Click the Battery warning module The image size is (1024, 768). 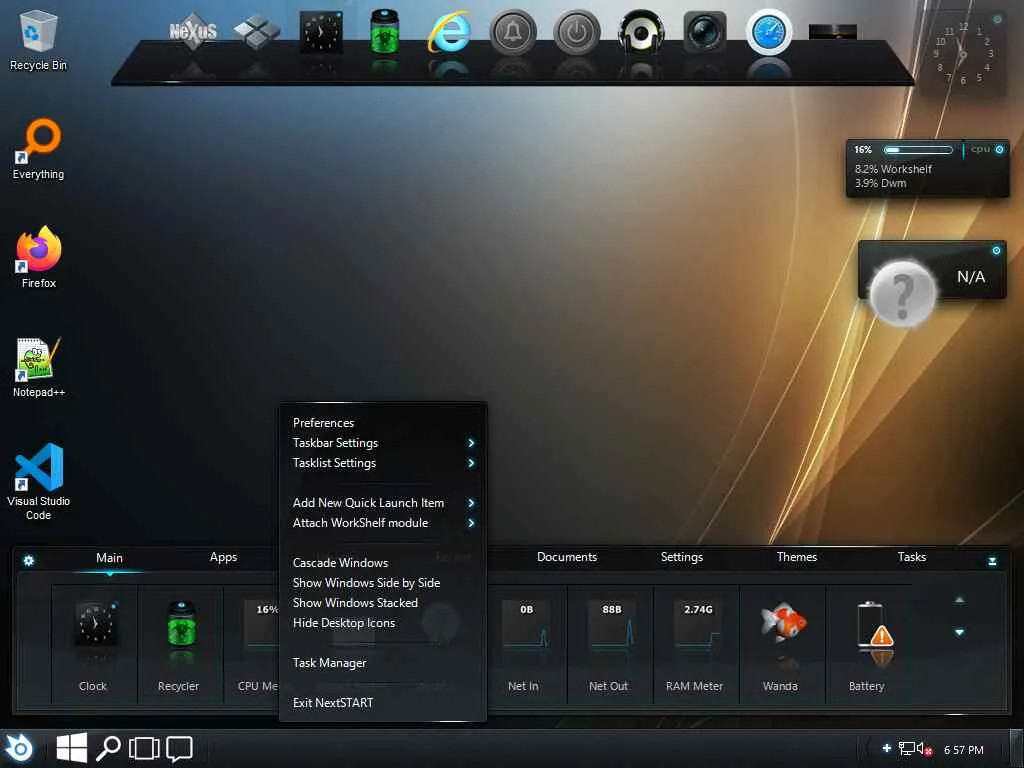point(868,645)
